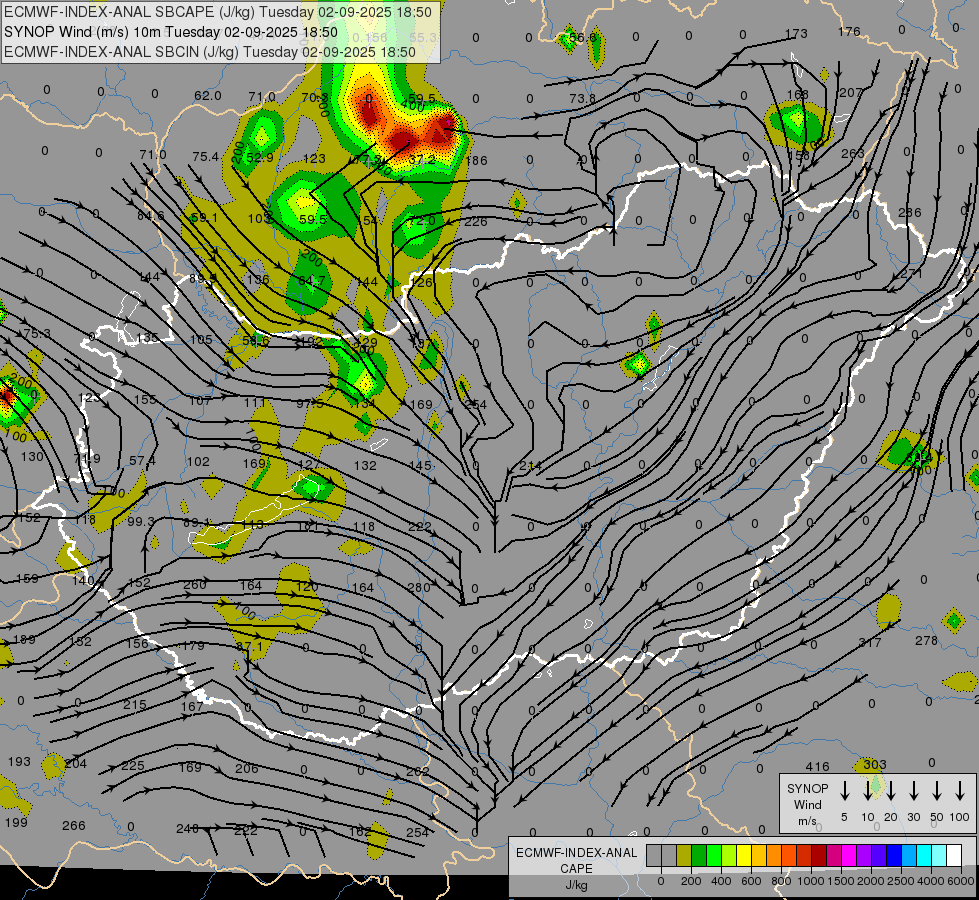Pick the dark green swatch in CAPE scale
This screenshot has height=900, width=979.
(699, 855)
